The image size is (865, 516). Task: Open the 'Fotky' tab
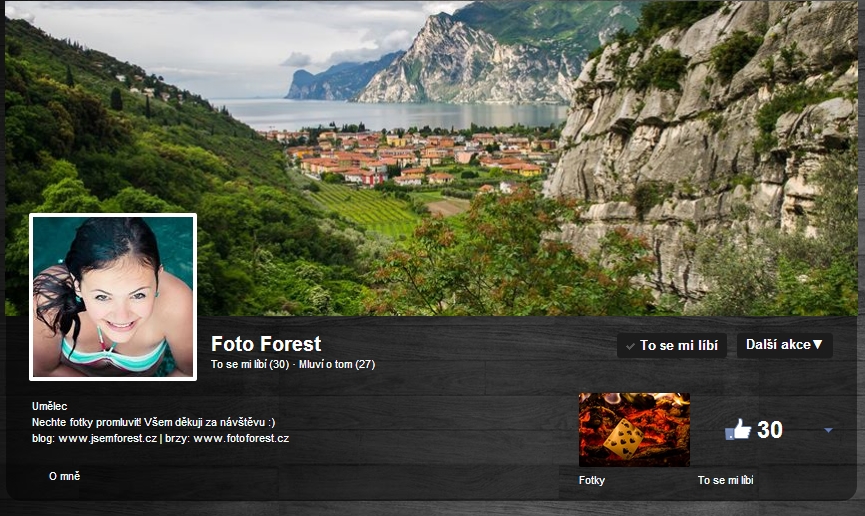pos(591,480)
